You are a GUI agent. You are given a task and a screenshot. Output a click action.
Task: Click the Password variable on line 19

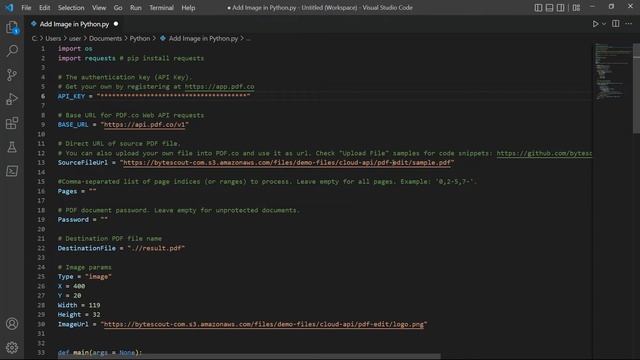(73, 220)
